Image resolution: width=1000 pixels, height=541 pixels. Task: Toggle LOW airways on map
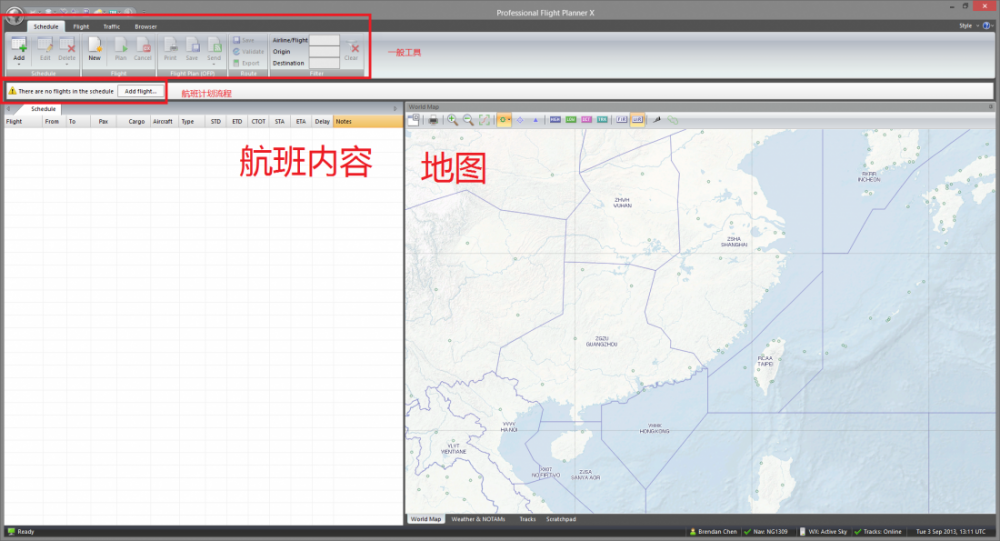point(571,120)
